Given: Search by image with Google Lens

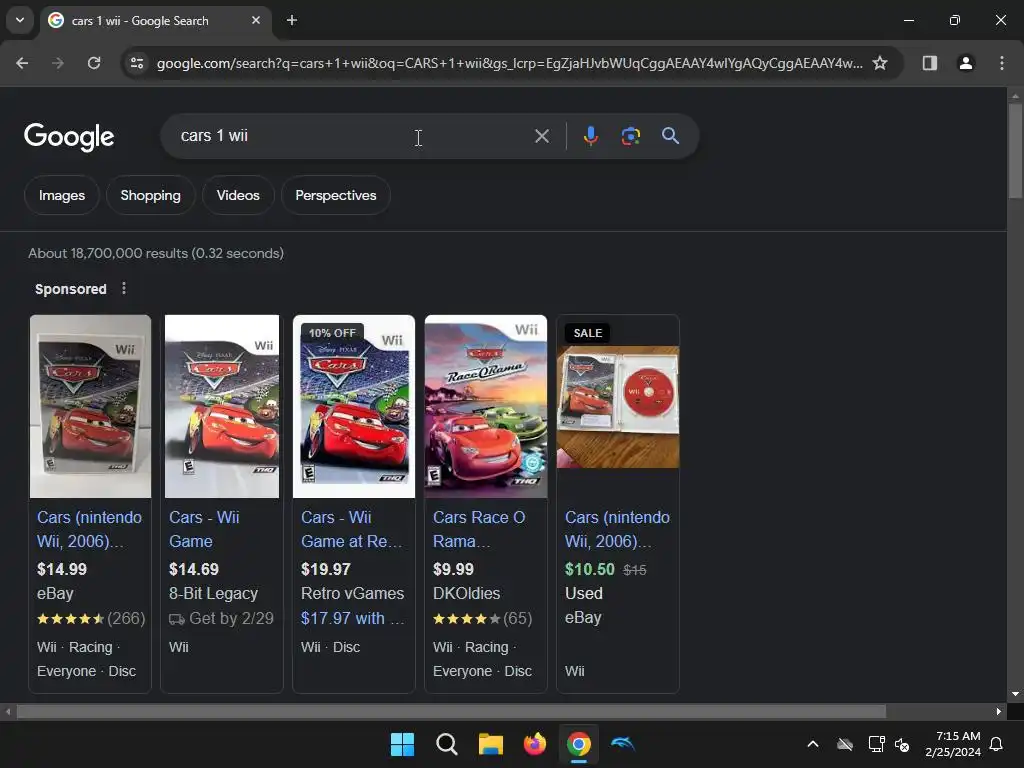Looking at the screenshot, I should pos(630,136).
